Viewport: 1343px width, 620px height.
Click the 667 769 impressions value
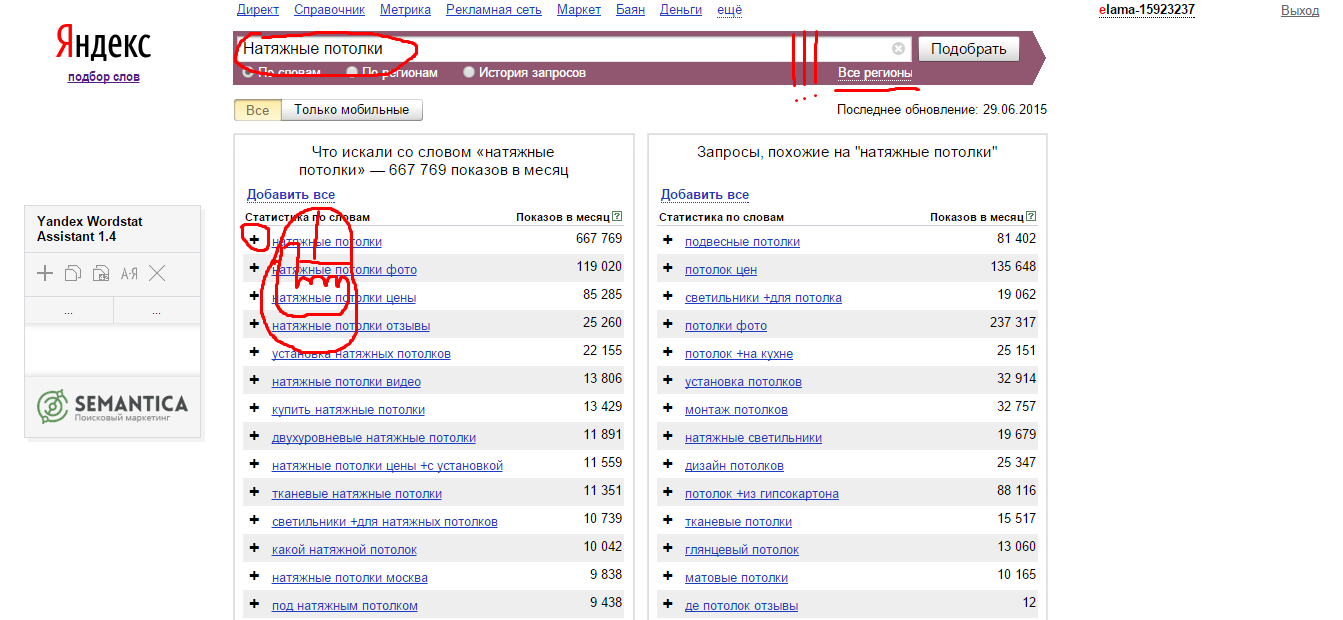599,239
